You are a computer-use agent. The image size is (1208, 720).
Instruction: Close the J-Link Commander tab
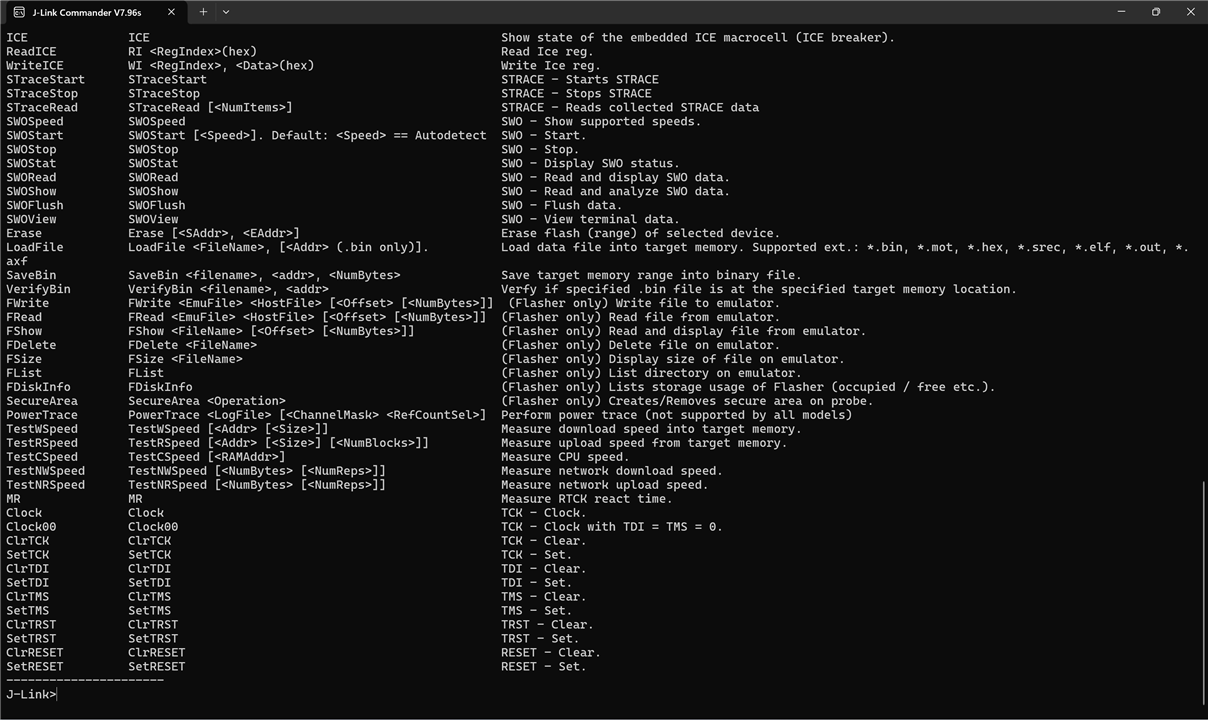(x=171, y=12)
